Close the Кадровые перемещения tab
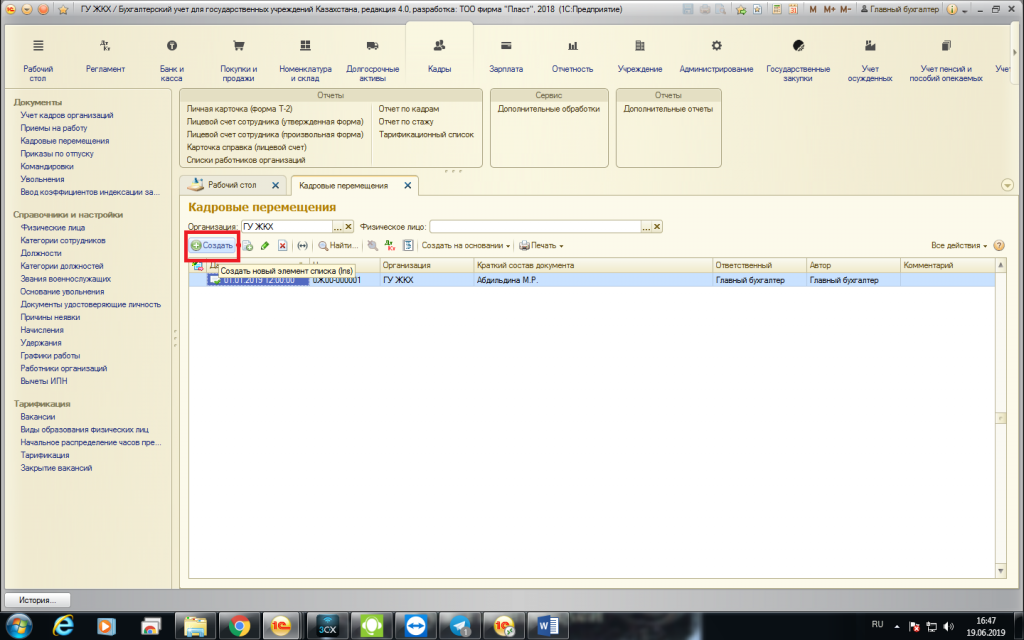 [407, 185]
